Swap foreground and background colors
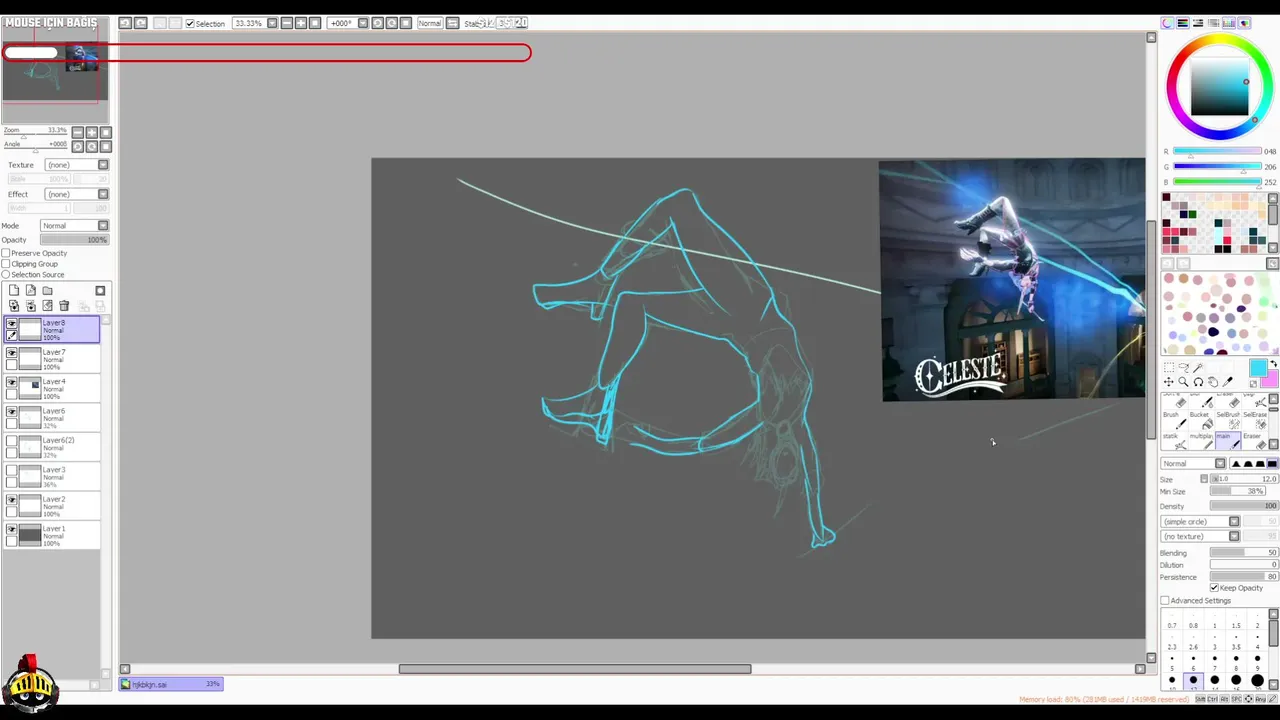This screenshot has width=1280, height=720. click(1274, 364)
